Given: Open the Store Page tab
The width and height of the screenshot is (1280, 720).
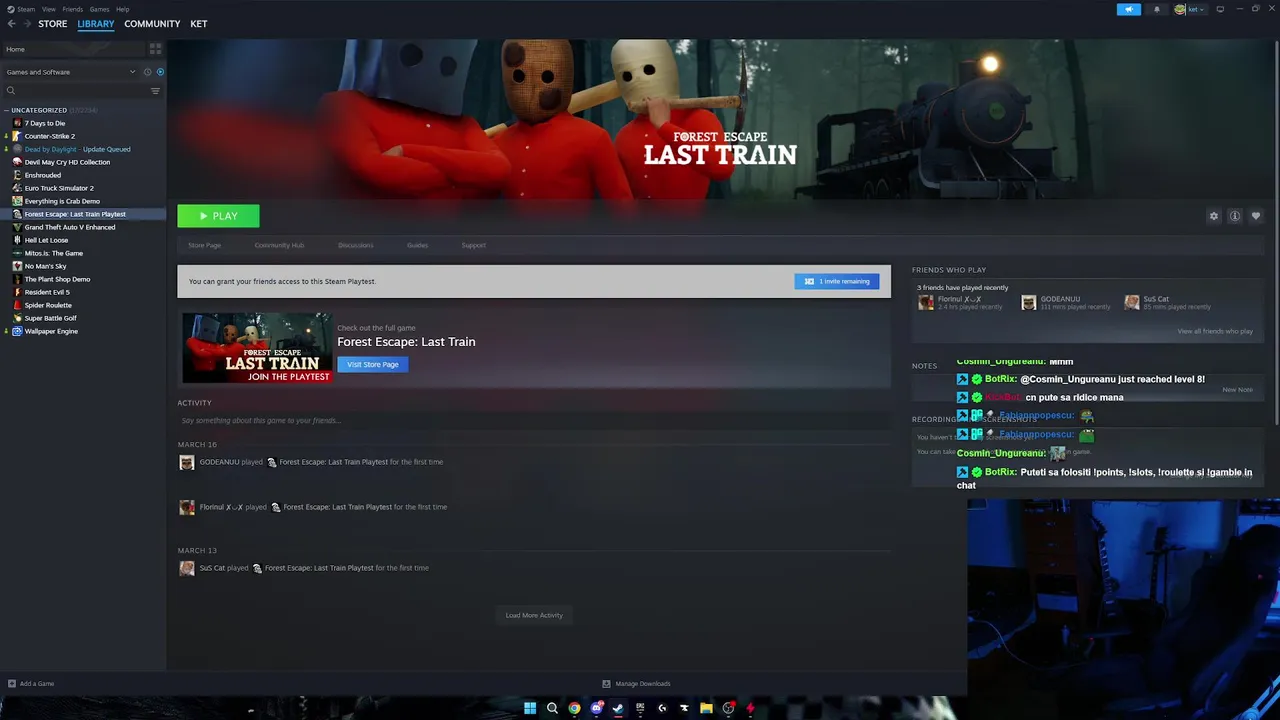Looking at the screenshot, I should (205, 245).
